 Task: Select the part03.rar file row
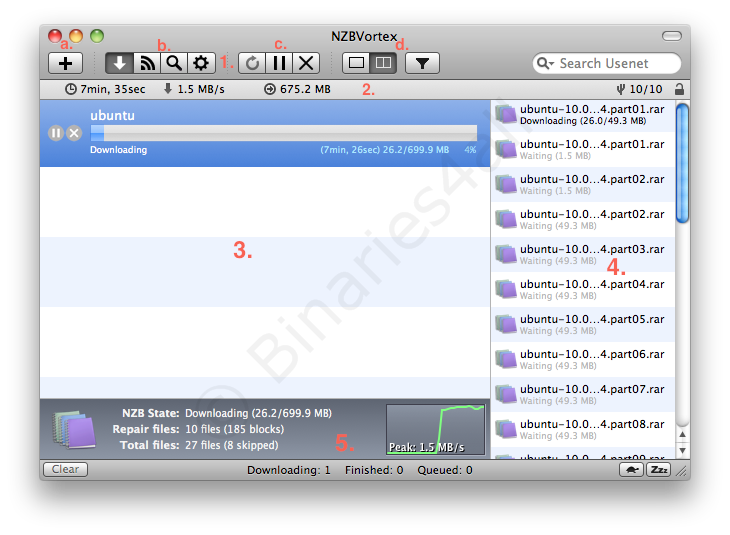(583, 254)
